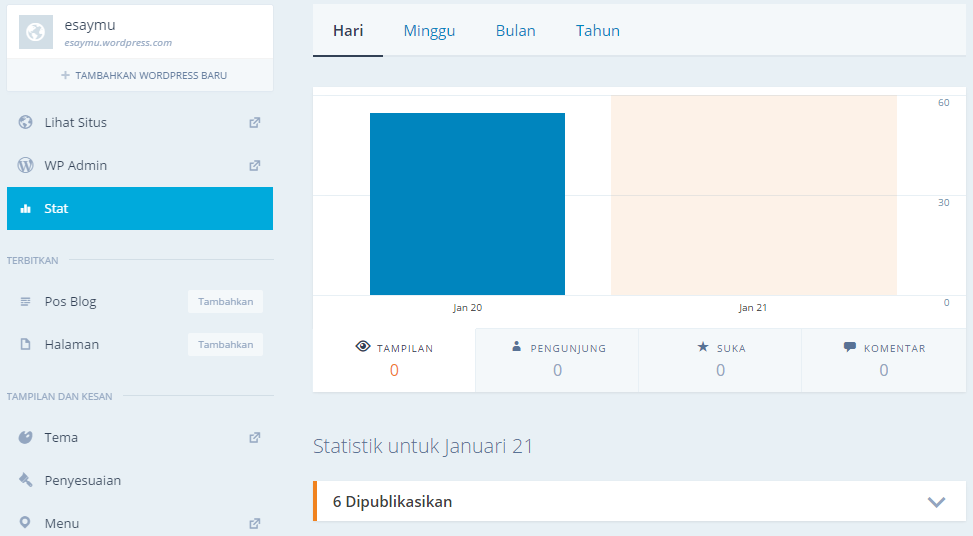Click the highlighted Jan 21 chart column
Screen dimensions: 973x536
pos(754,195)
